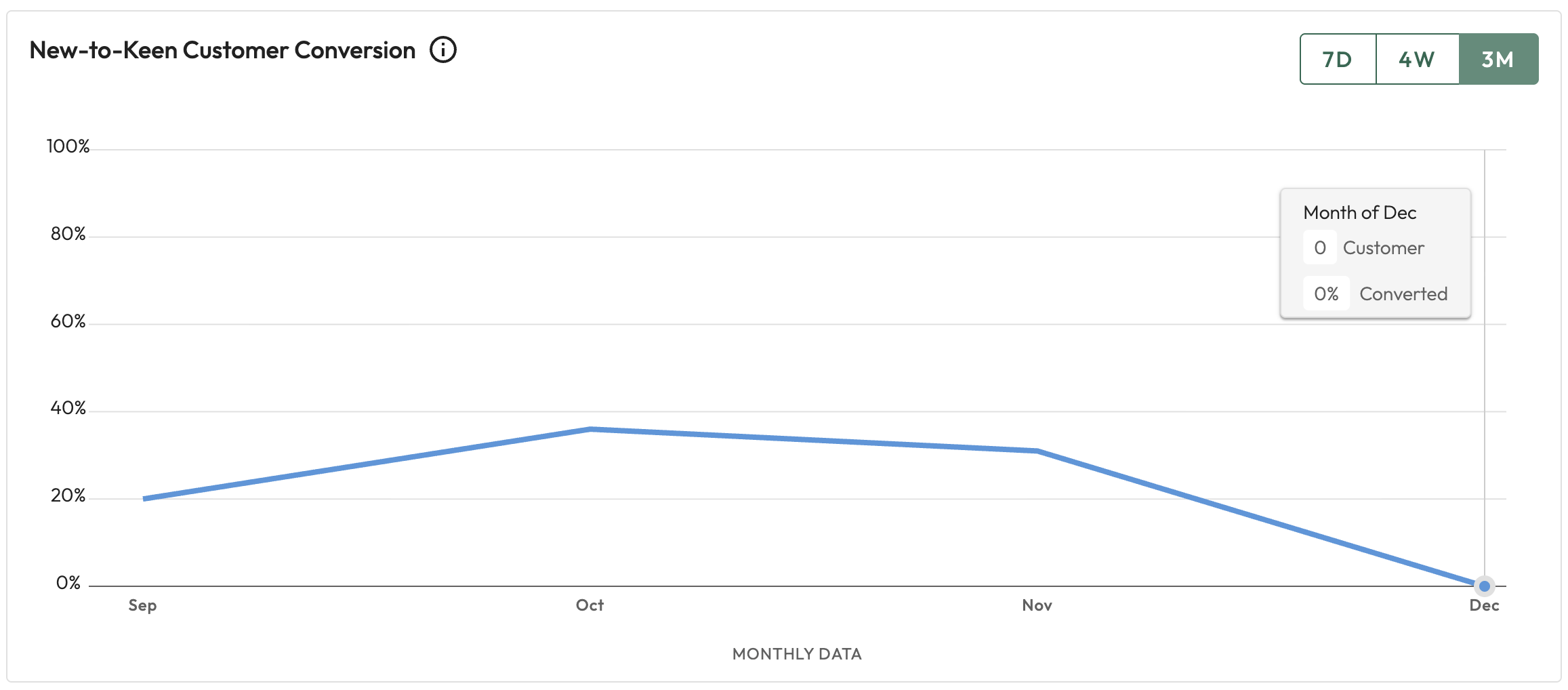
Task: Click the Nov x-axis label
Action: (1037, 605)
